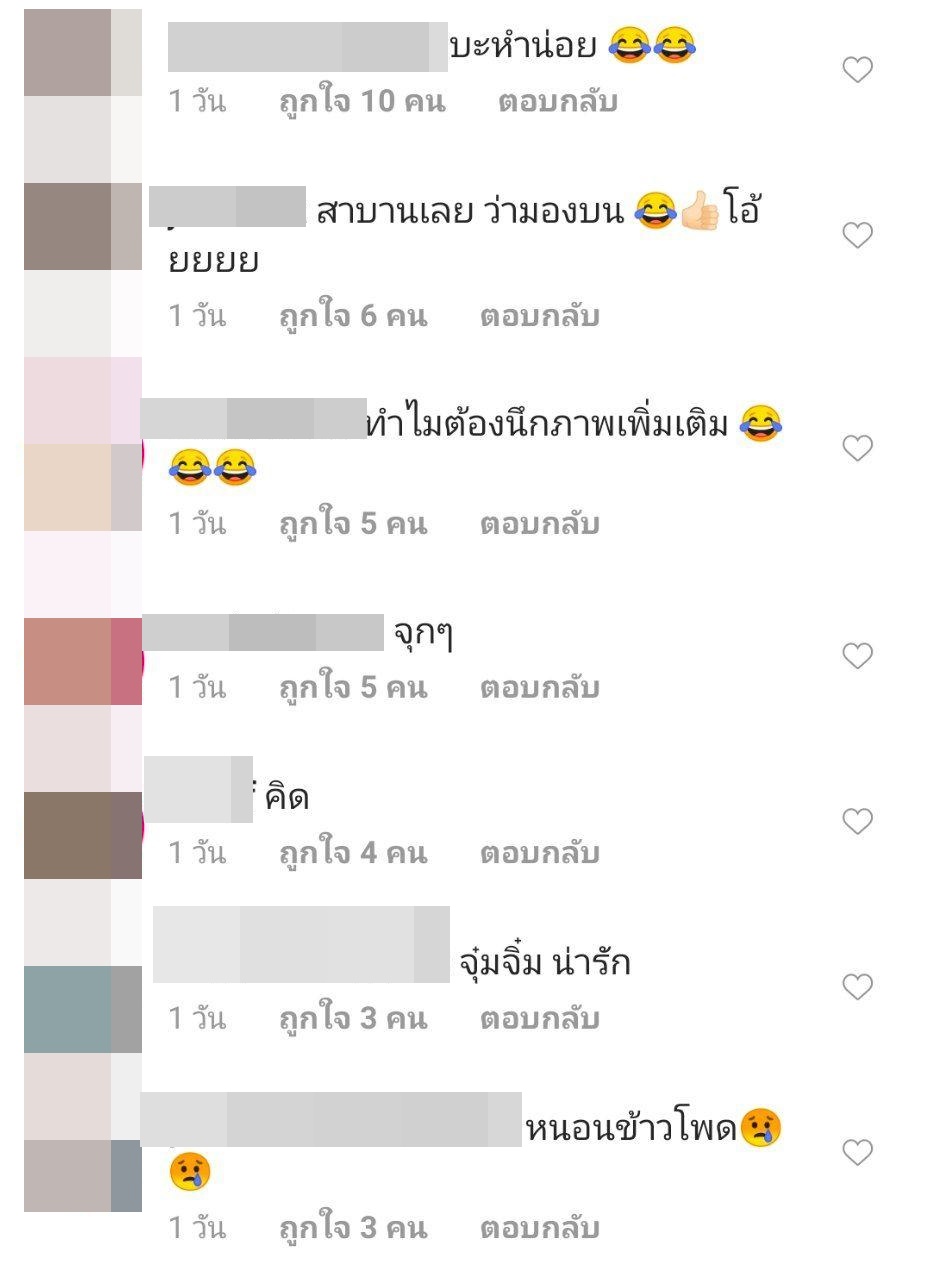The image size is (931, 1280).
Task: View who liked: 'ถูกใจ 4 คน'
Action: click(353, 853)
